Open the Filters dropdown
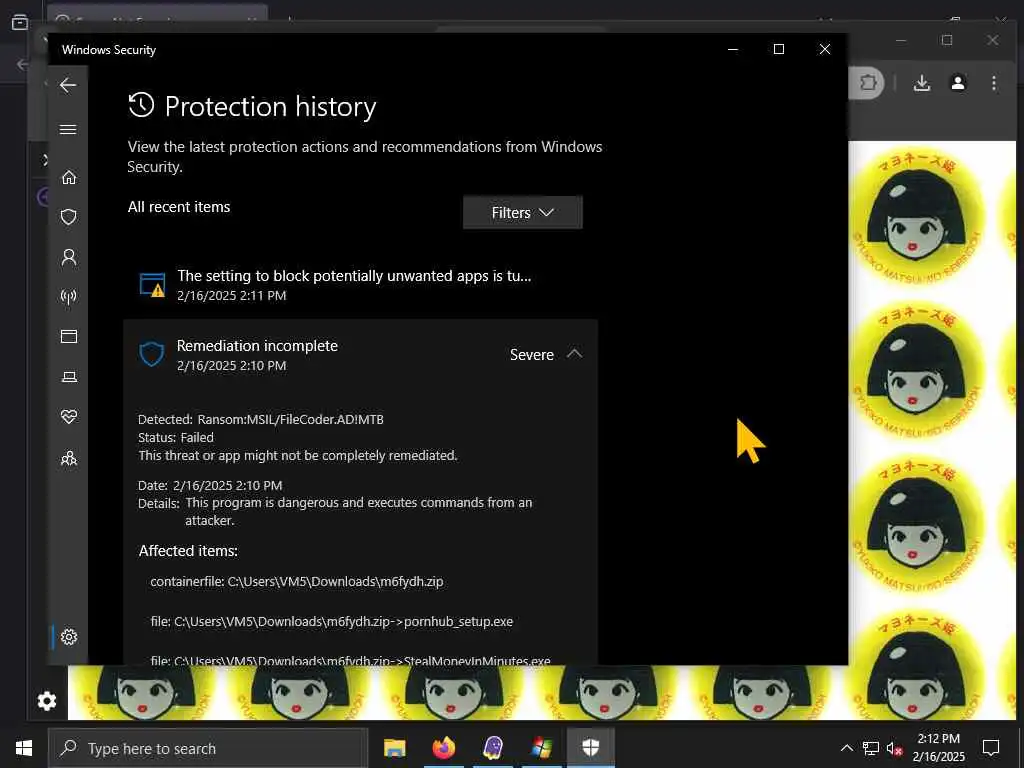This screenshot has width=1024, height=768. point(522,212)
